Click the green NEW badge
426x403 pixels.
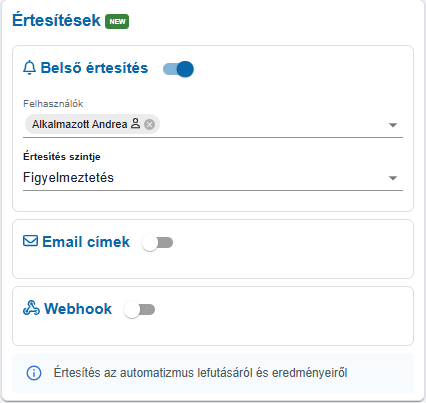coord(117,22)
